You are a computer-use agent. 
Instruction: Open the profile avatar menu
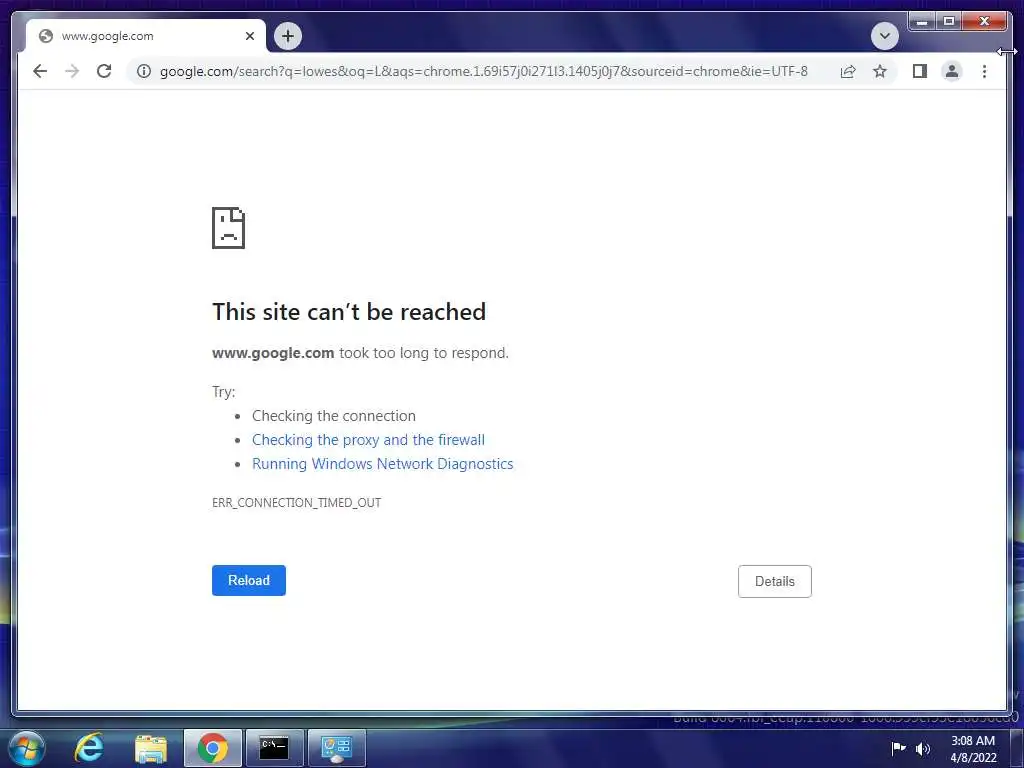(952, 71)
